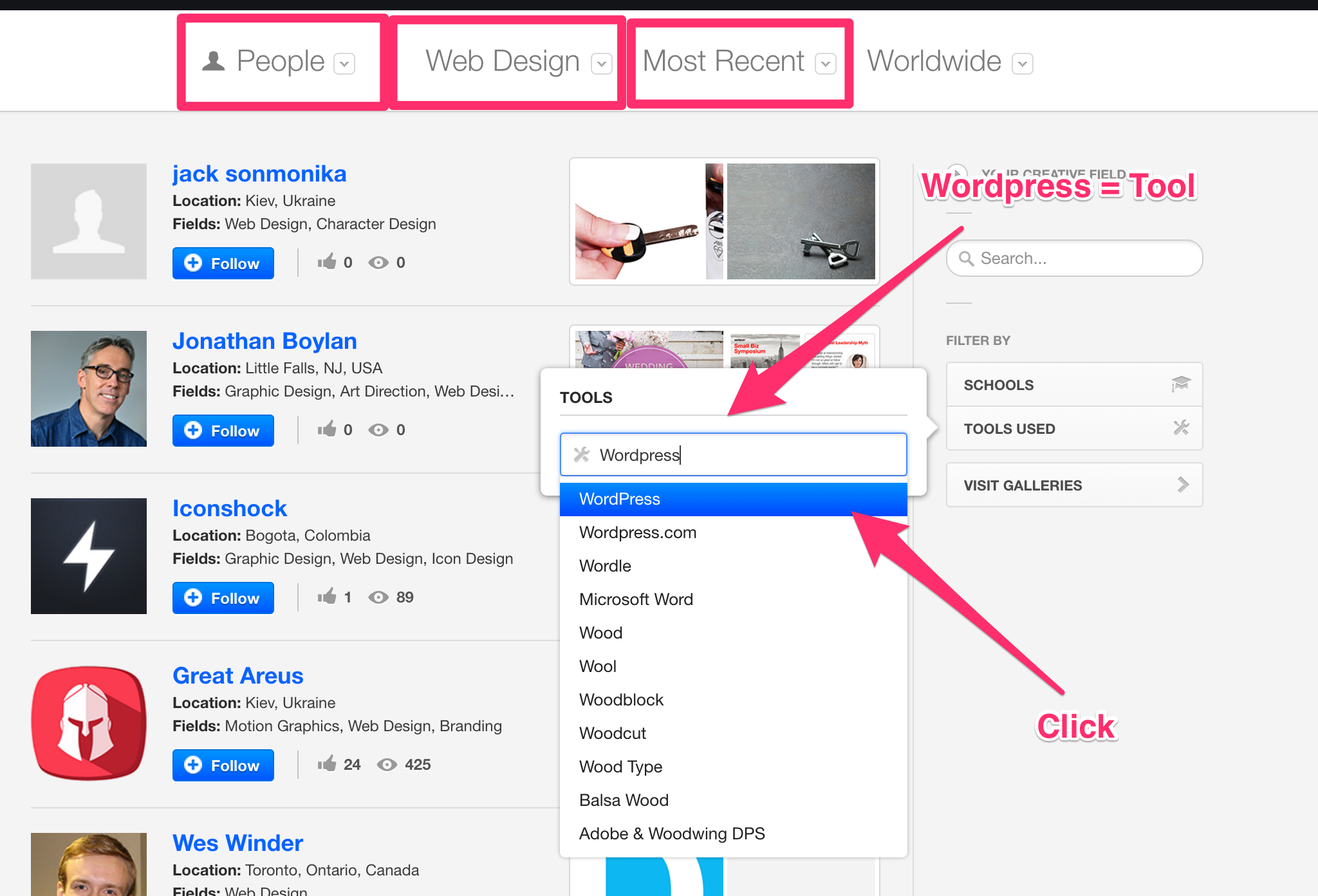Click the Visit Galleries chevron arrow
Viewport: 1318px width, 896px height.
click(x=1183, y=485)
